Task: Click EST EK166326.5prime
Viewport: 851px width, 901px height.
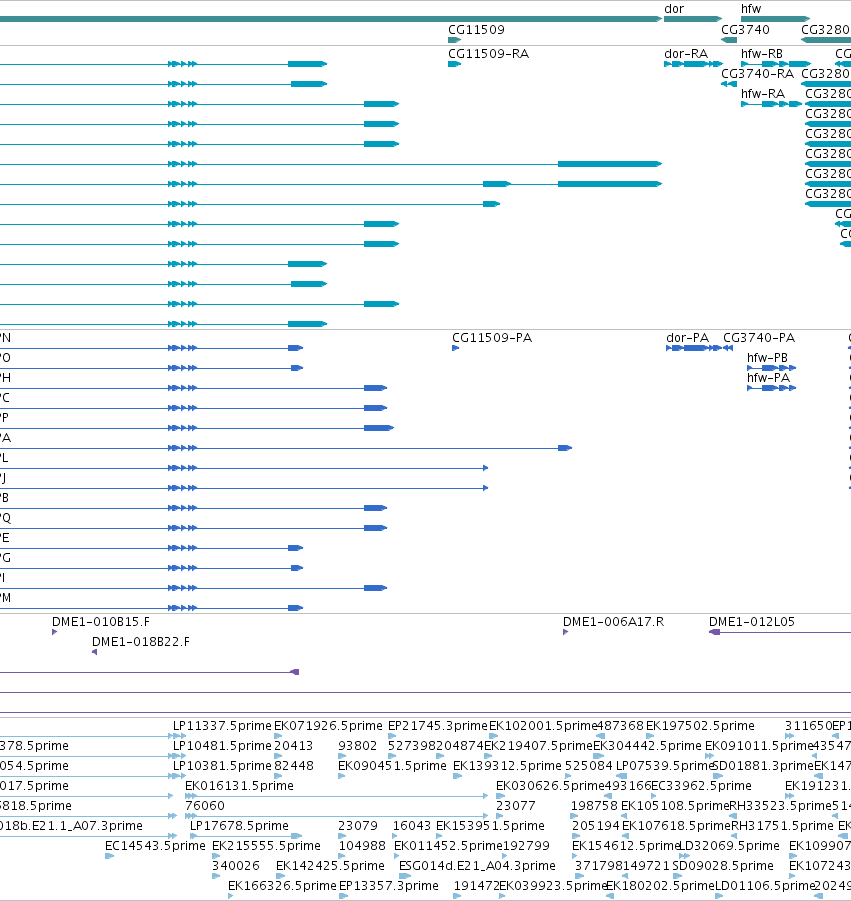Action: 283,886
